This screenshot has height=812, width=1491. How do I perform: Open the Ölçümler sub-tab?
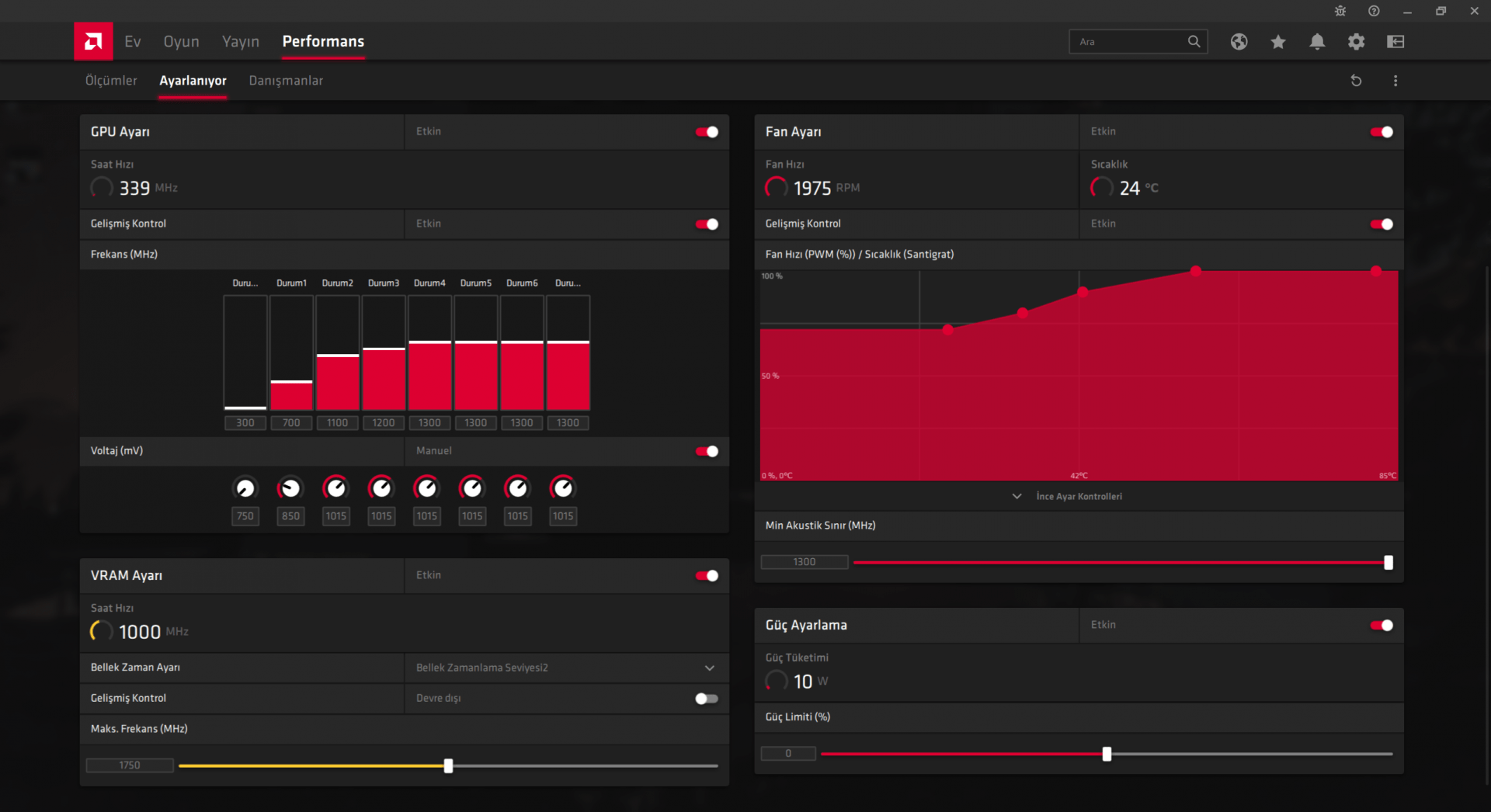coord(111,81)
